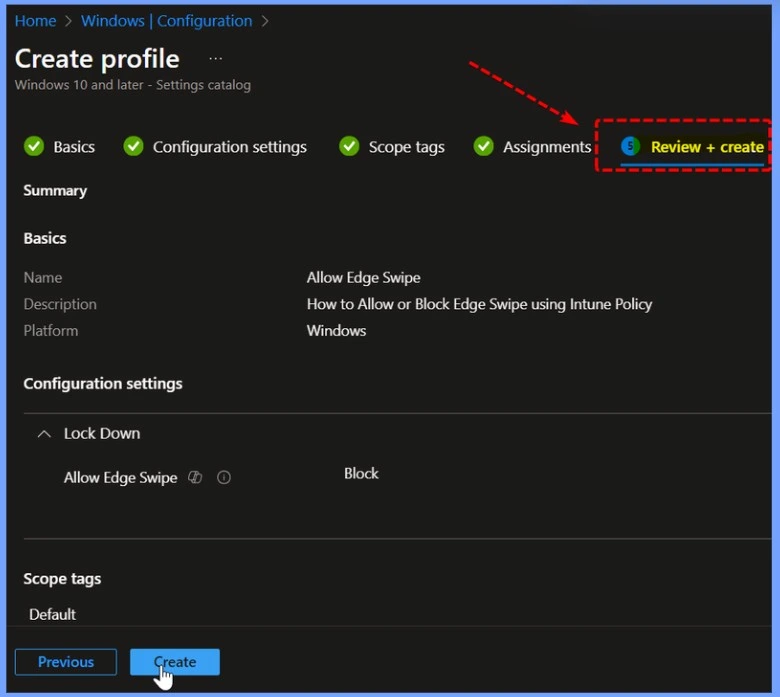Select the name value 'Allow Edge Swipe'
Viewport: 780px width, 697px height.
(364, 278)
